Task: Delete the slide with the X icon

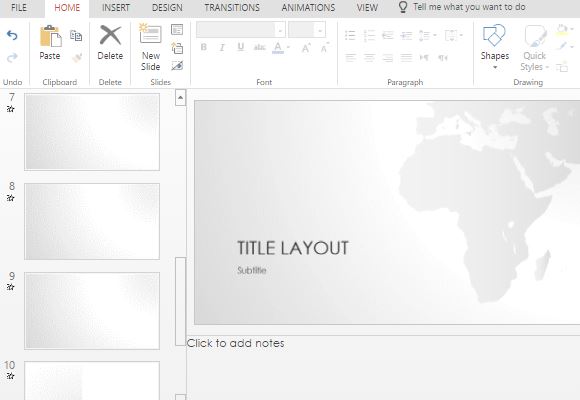Action: pos(110,36)
